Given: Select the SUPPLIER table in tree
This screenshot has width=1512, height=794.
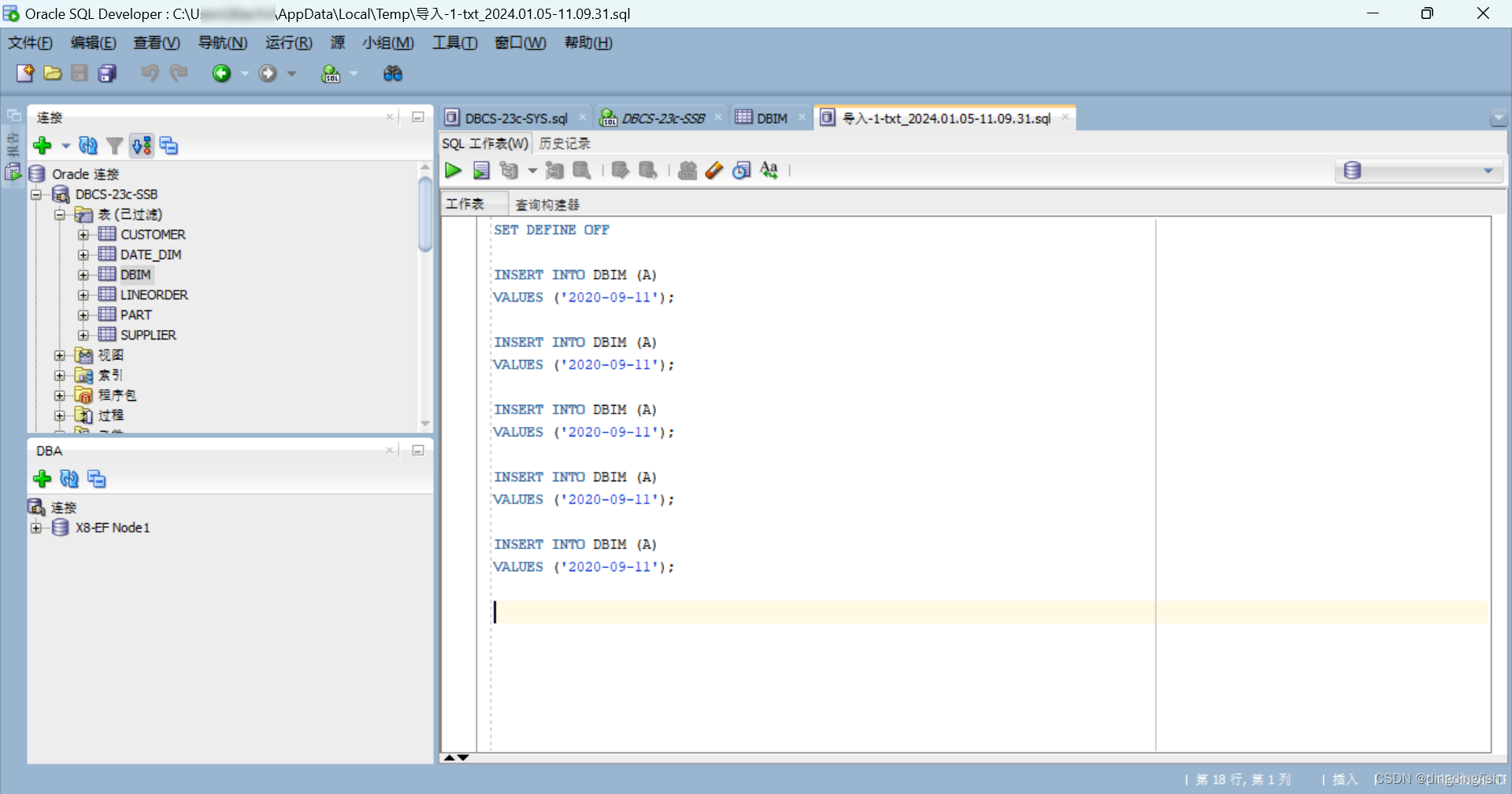Looking at the screenshot, I should tap(148, 335).
